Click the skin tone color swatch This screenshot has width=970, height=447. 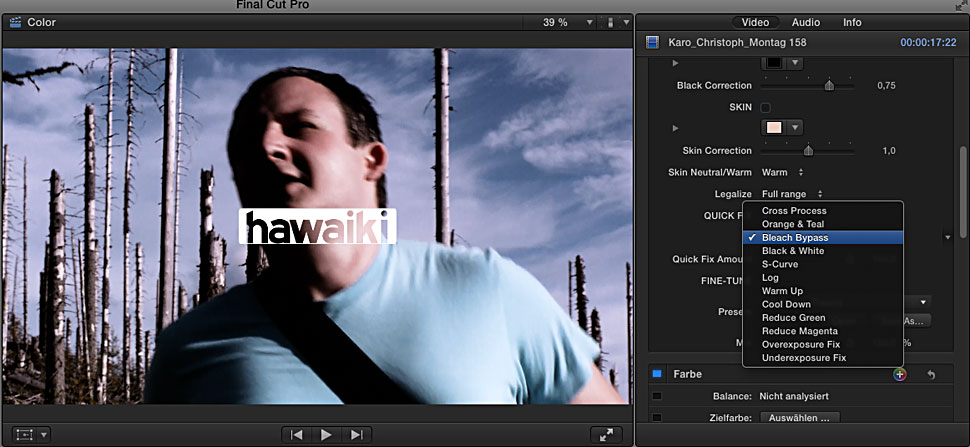(x=773, y=128)
